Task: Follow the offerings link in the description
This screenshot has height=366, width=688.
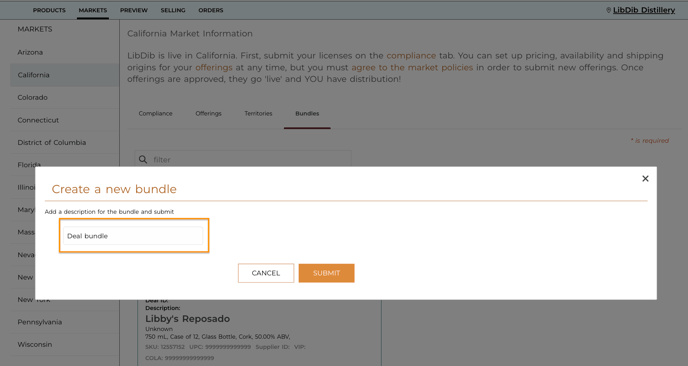Action: (214, 68)
